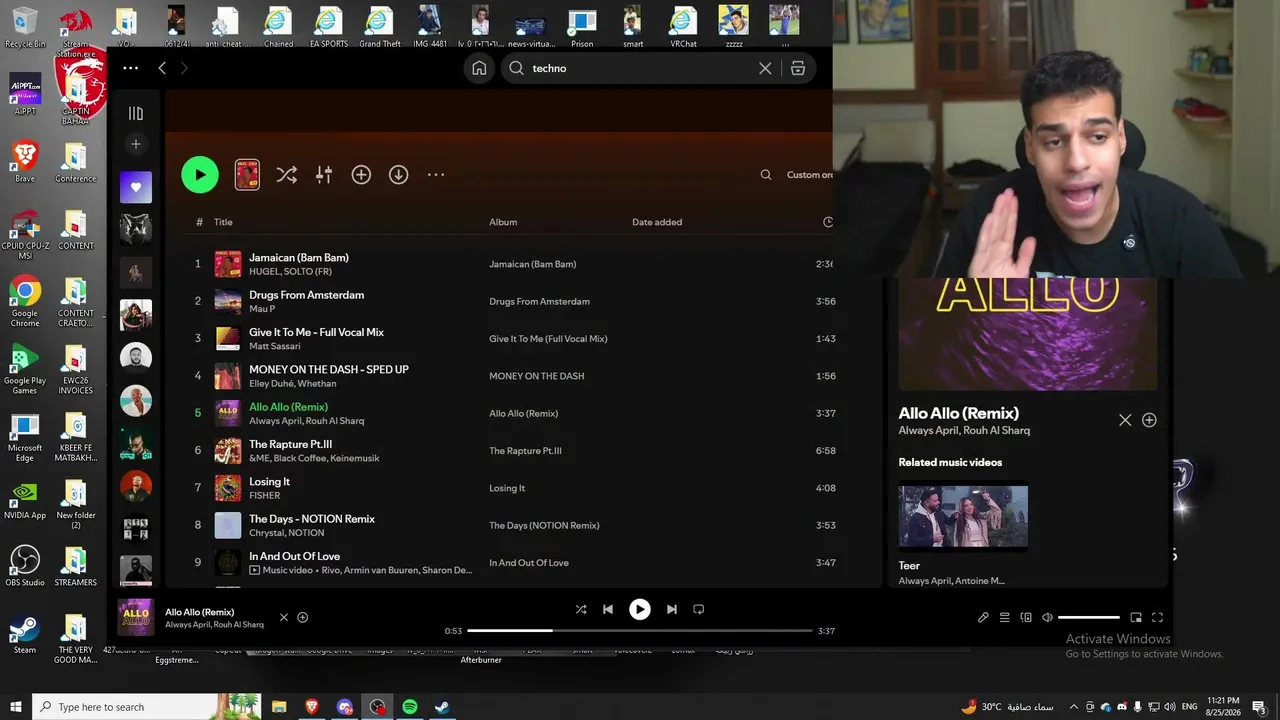Enable shuffle for the playlist header
This screenshot has height=720, width=1280.
tap(287, 175)
